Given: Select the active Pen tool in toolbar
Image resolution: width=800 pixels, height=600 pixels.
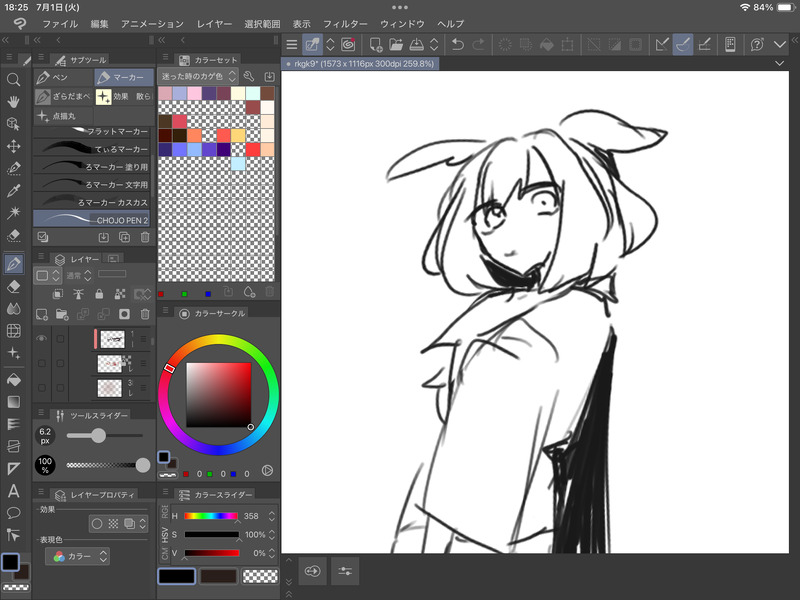Looking at the screenshot, I should [x=13, y=264].
